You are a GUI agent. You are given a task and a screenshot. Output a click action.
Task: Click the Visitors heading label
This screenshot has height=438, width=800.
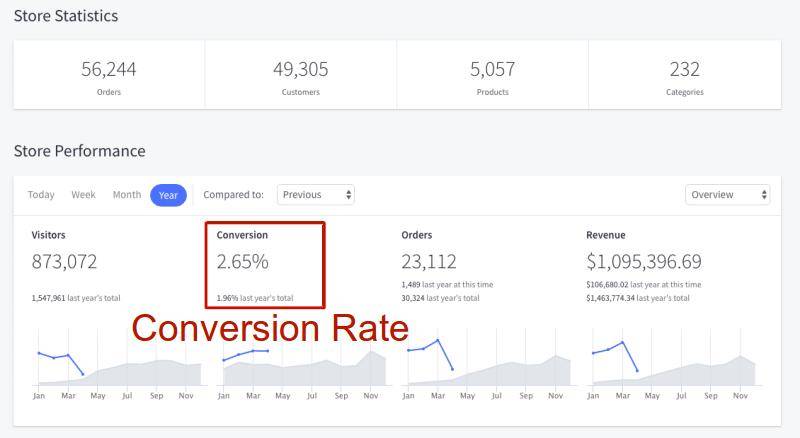[48, 235]
